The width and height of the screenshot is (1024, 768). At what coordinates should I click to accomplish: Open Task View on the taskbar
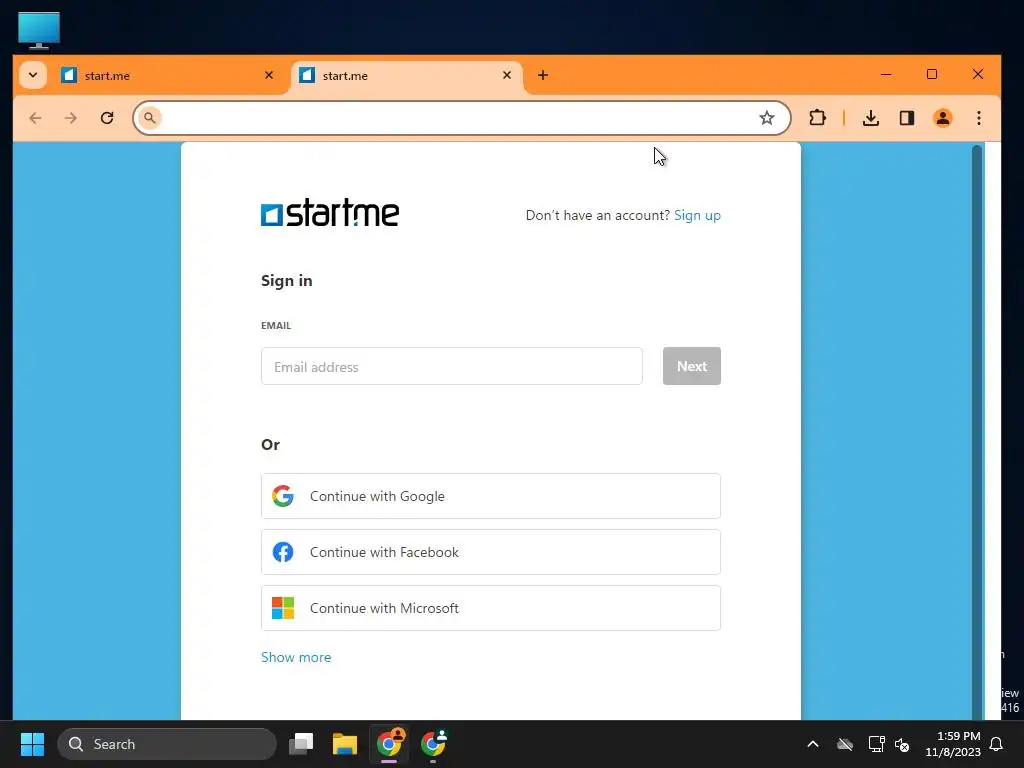click(x=301, y=744)
